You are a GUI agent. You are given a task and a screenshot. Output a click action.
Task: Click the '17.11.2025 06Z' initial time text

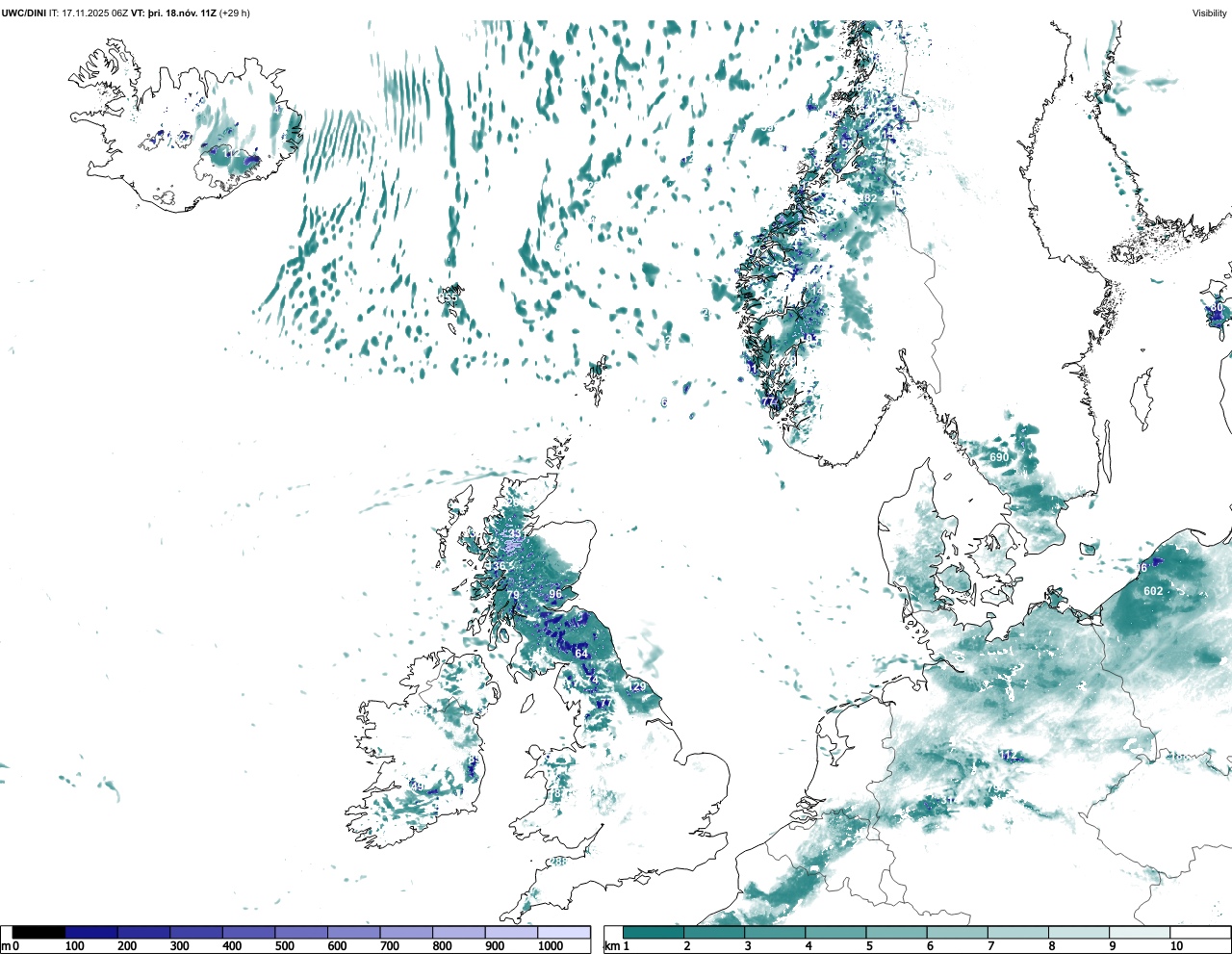tap(95, 13)
